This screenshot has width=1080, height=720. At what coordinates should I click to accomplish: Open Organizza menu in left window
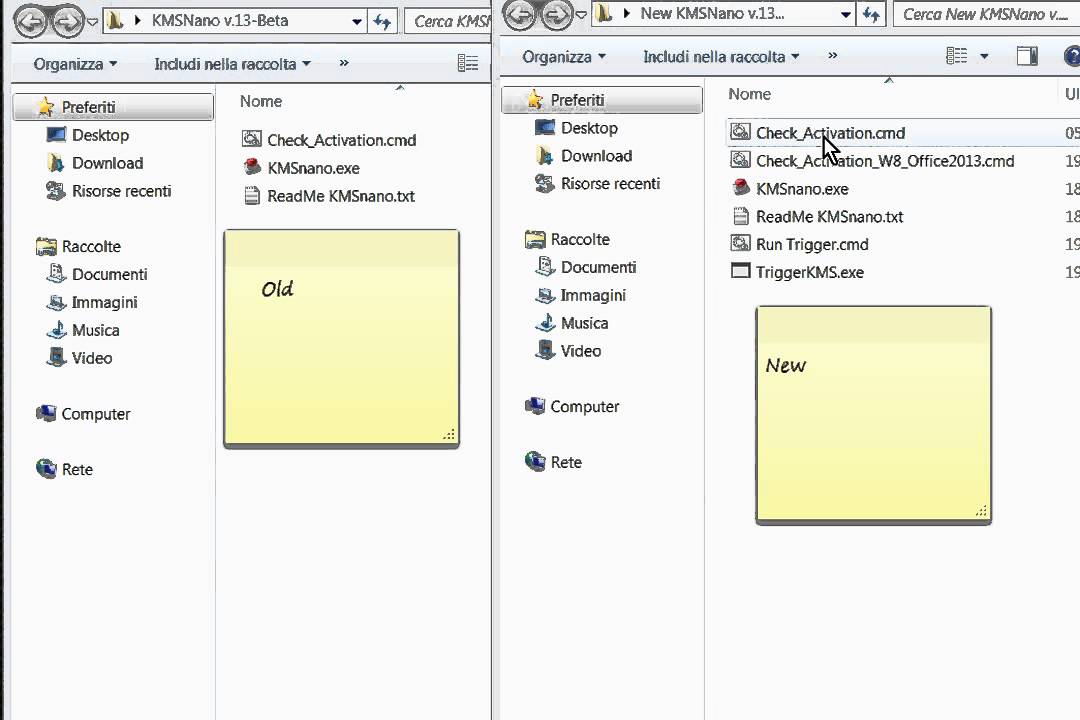pos(75,64)
